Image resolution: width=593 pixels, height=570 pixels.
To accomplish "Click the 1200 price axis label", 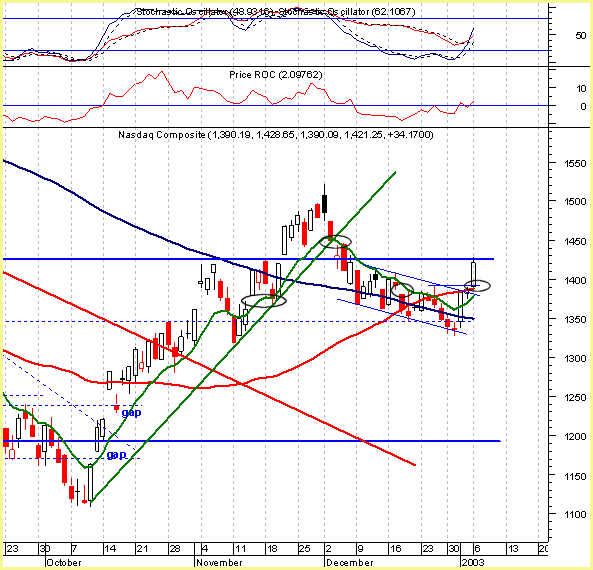I will (575, 437).
